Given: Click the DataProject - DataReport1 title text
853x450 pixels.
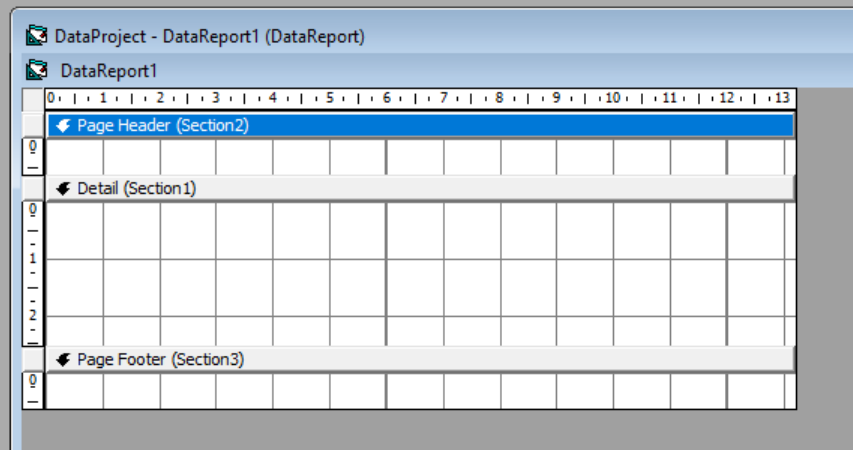Looking at the screenshot, I should pyautogui.click(x=209, y=36).
